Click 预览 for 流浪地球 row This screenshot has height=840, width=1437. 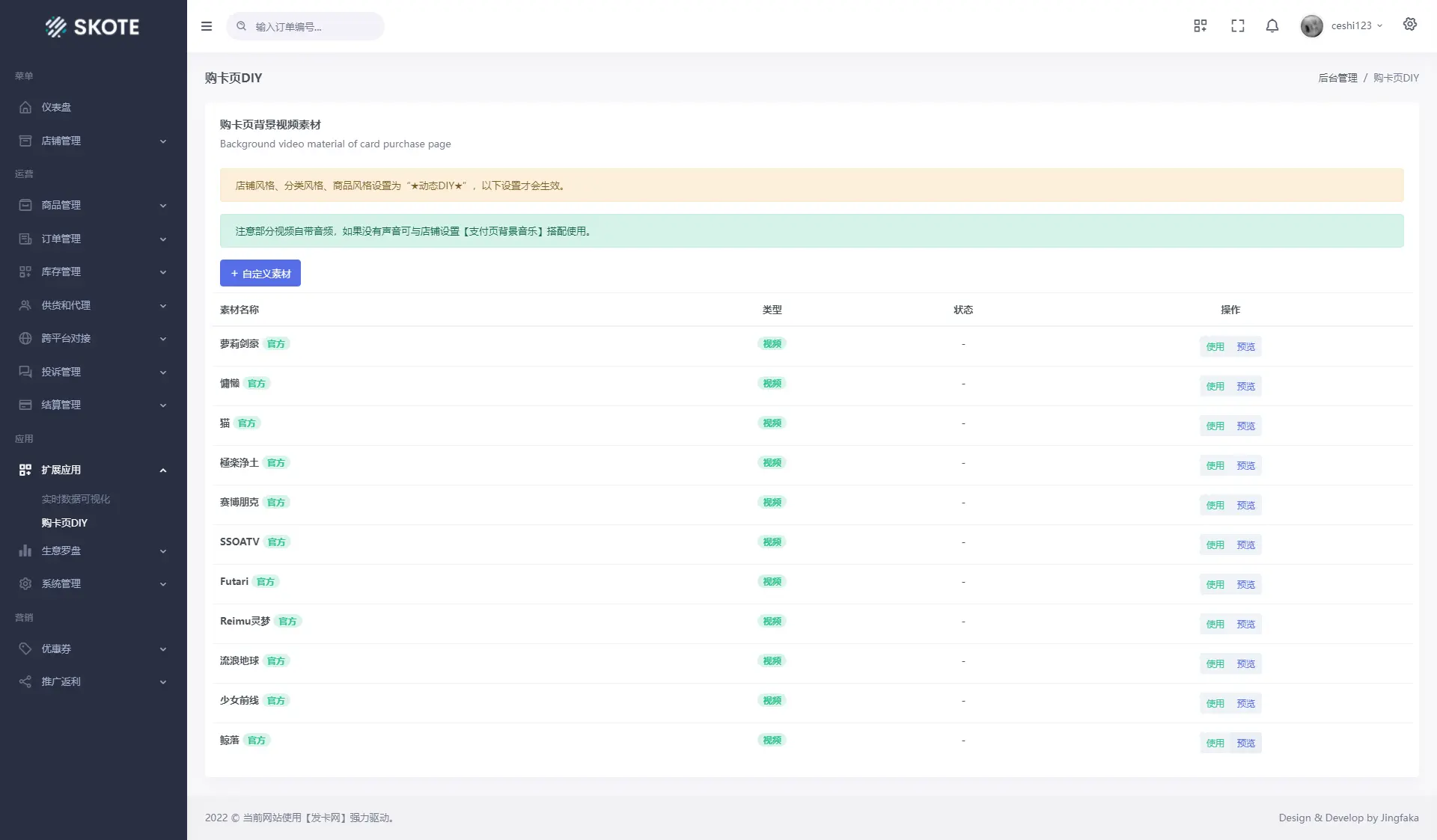(1246, 663)
